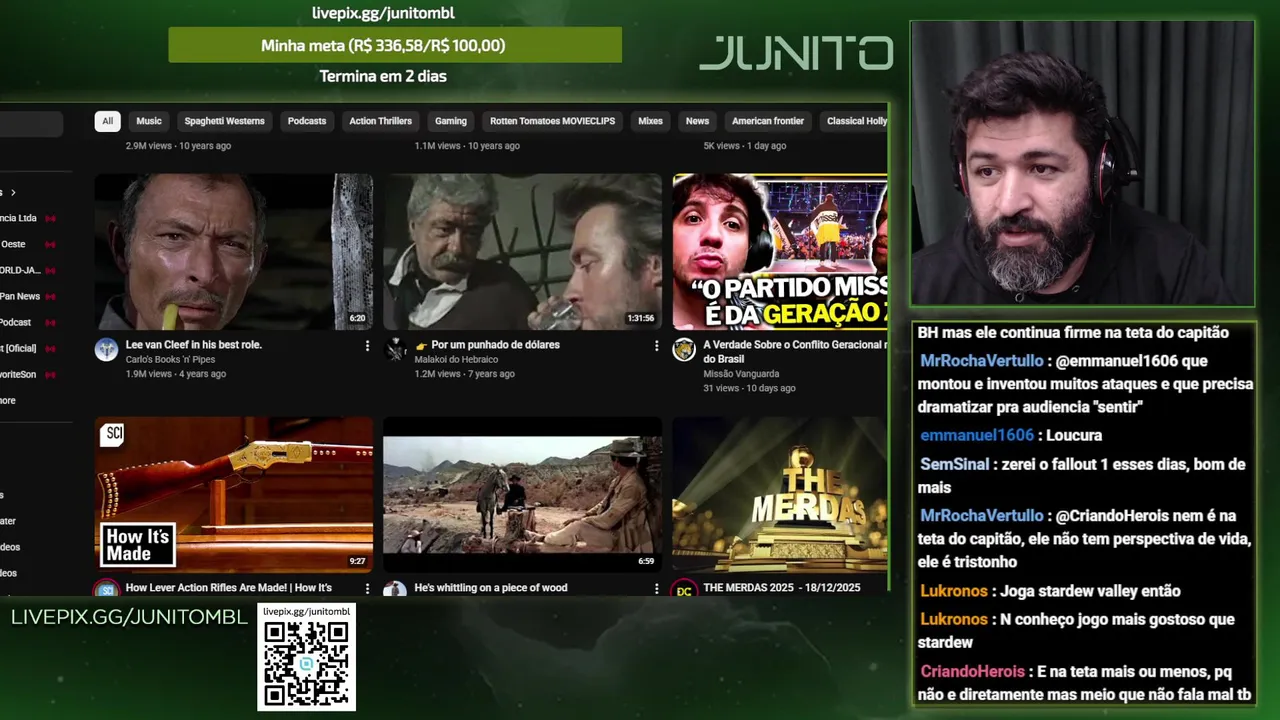Open Malakoi do Hebraico channel avatar
Viewport: 1280px width, 720px height.
tap(395, 349)
